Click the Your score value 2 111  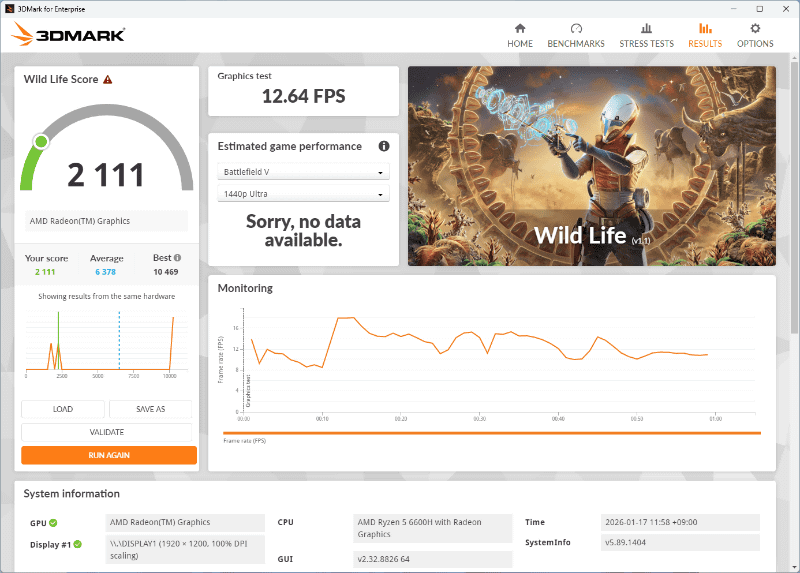[x=45, y=272]
